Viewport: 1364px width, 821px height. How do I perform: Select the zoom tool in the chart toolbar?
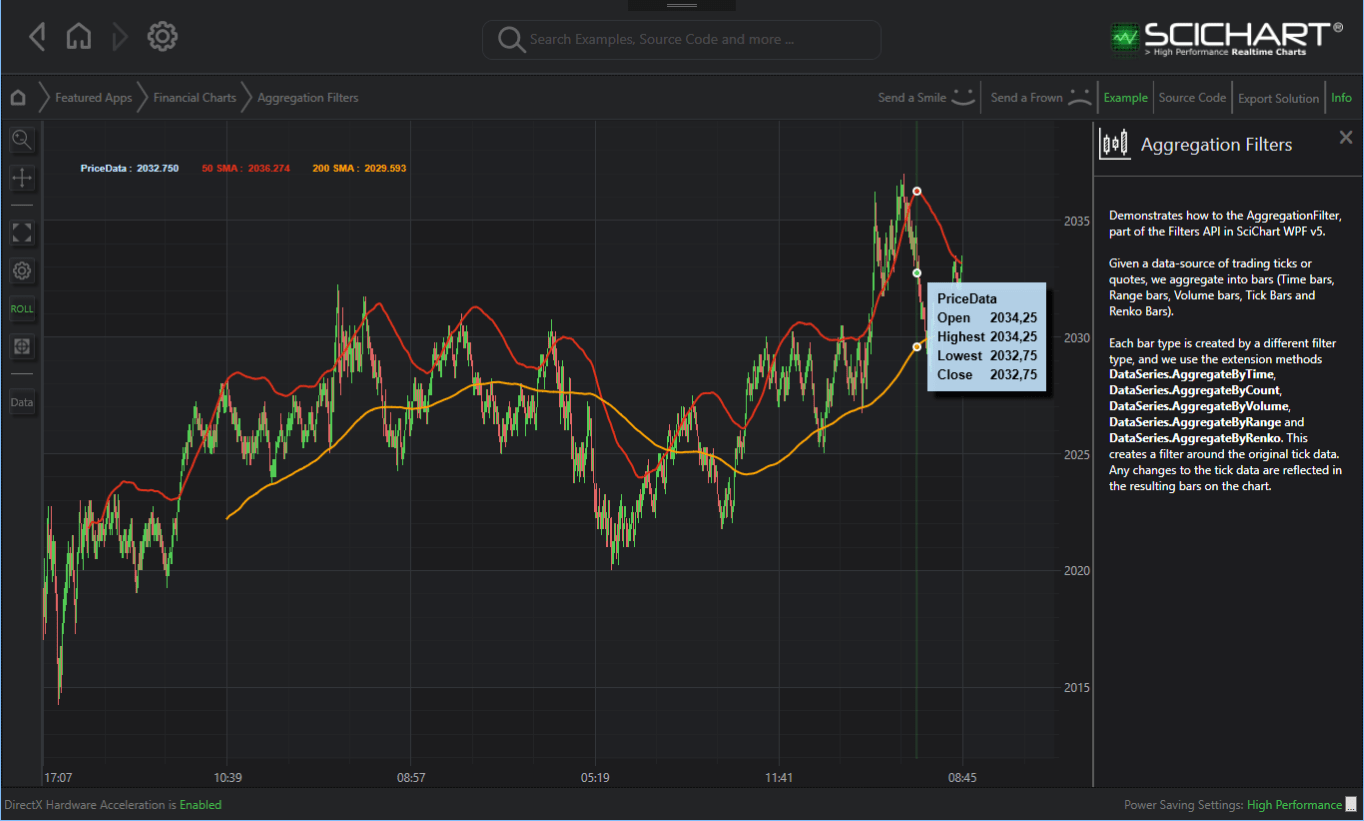click(x=22, y=140)
